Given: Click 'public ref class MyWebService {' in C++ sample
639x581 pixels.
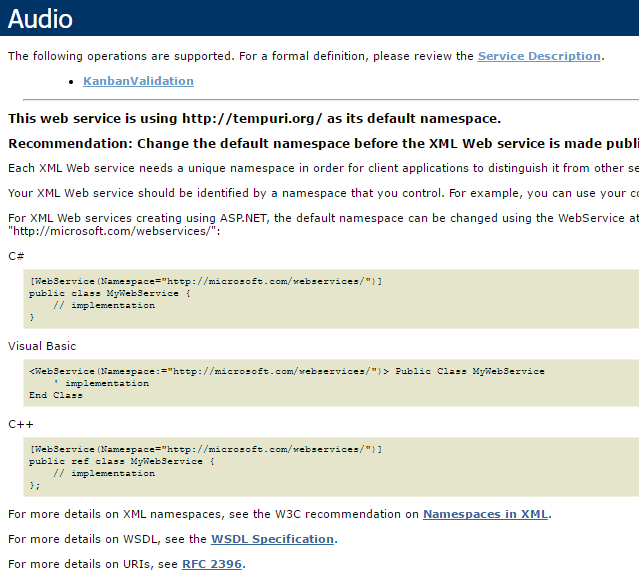Looking at the screenshot, I should tap(121, 462).
